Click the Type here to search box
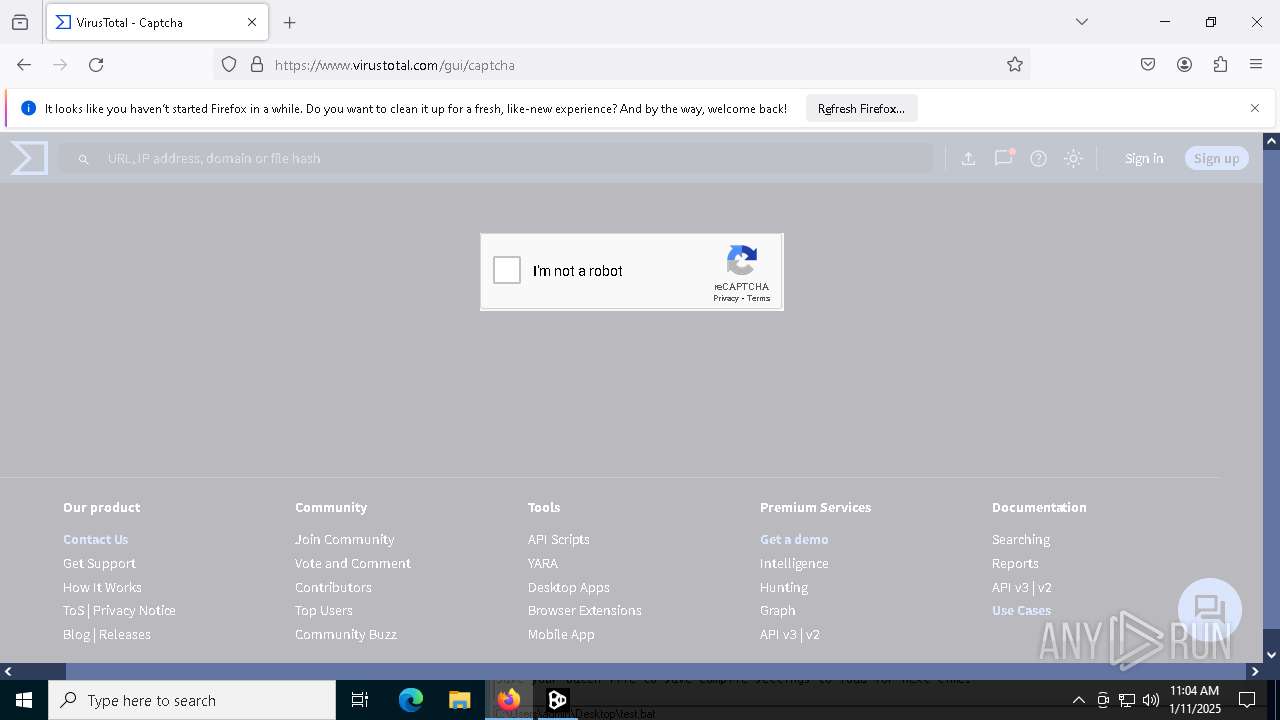Image resolution: width=1280 pixels, height=720 pixels. (192, 700)
